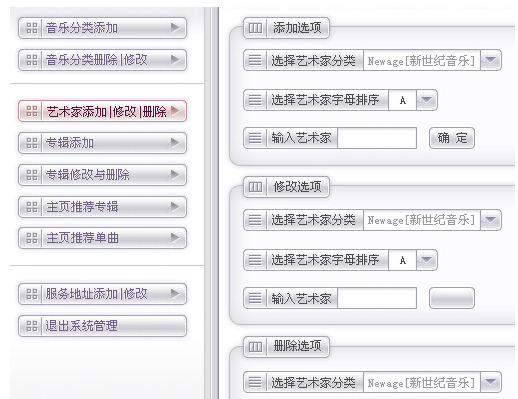Click columns icon beside 删除选项 header
This screenshot has height=399, width=518.
[255, 347]
